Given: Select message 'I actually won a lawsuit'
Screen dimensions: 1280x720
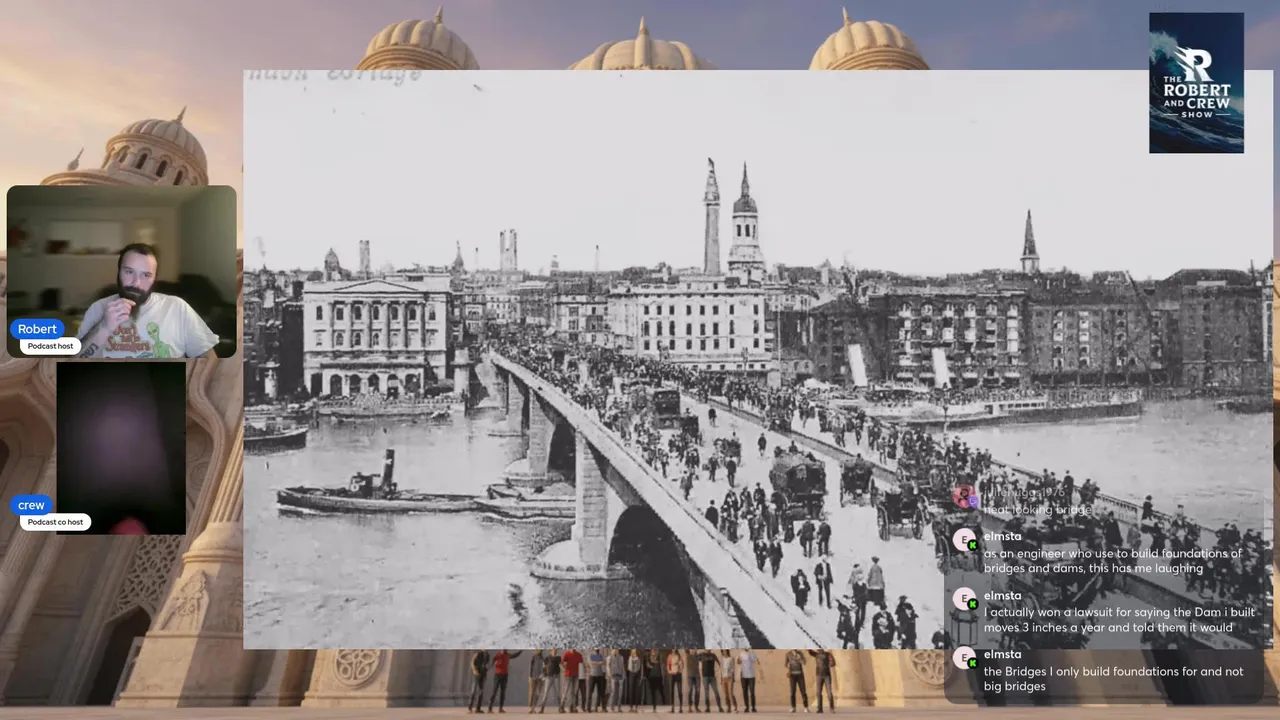Looking at the screenshot, I should (1119, 620).
